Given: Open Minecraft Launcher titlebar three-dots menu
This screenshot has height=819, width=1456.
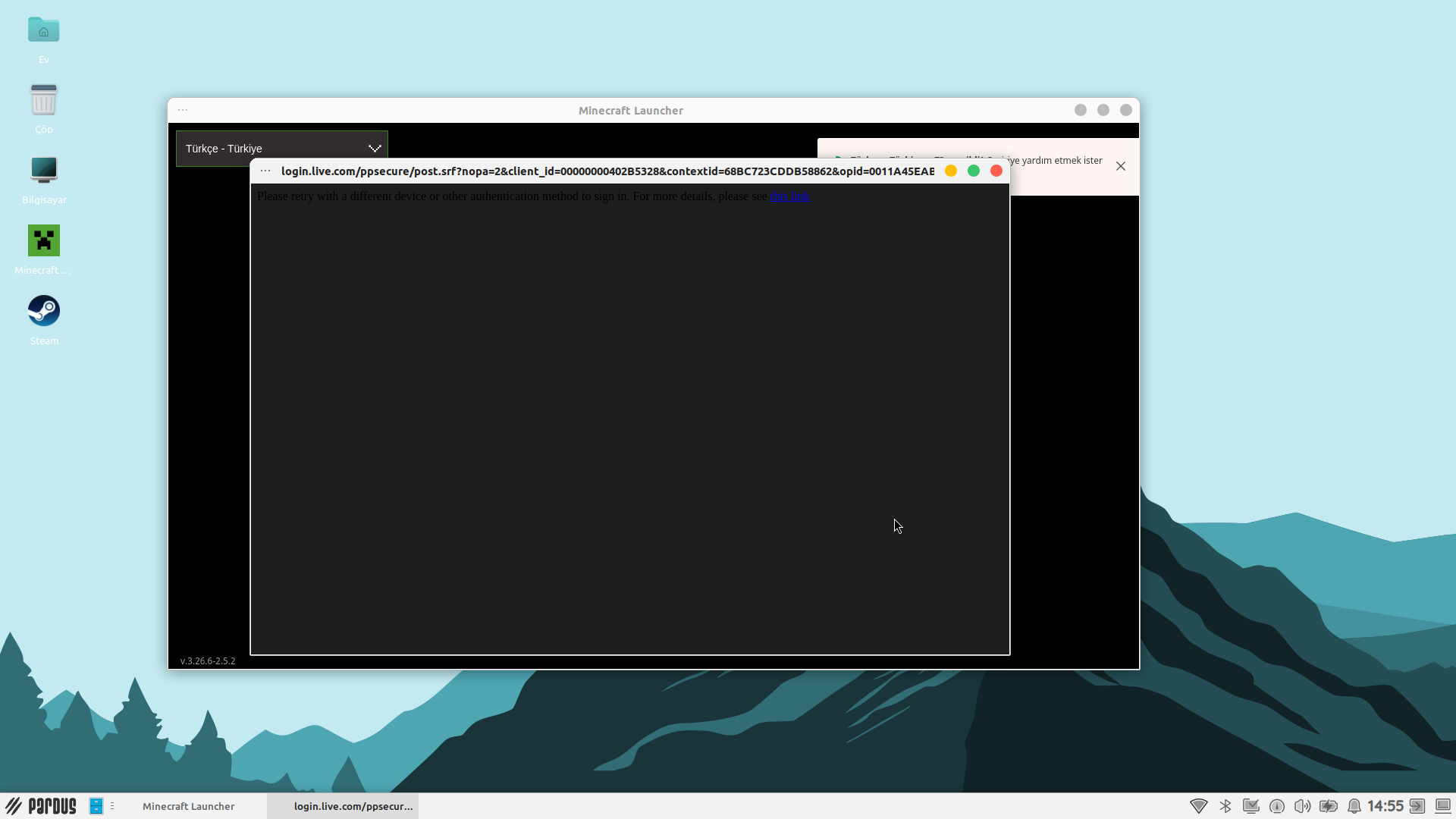Looking at the screenshot, I should 183,111.
